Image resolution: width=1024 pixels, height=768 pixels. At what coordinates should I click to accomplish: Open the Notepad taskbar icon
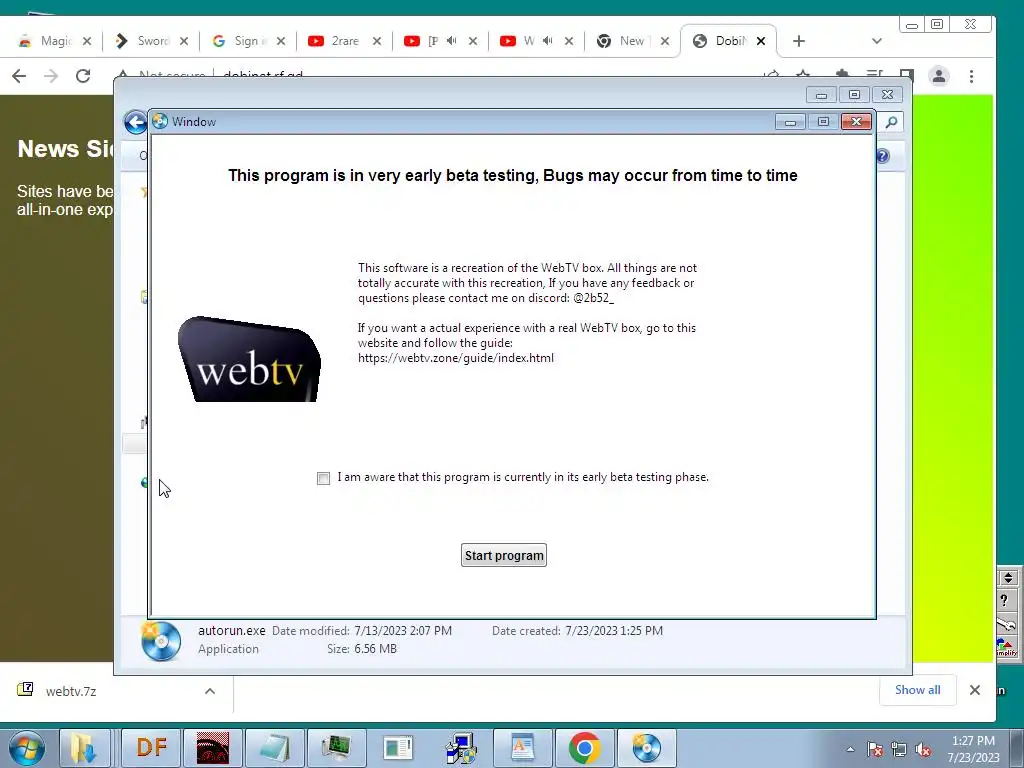click(274, 748)
